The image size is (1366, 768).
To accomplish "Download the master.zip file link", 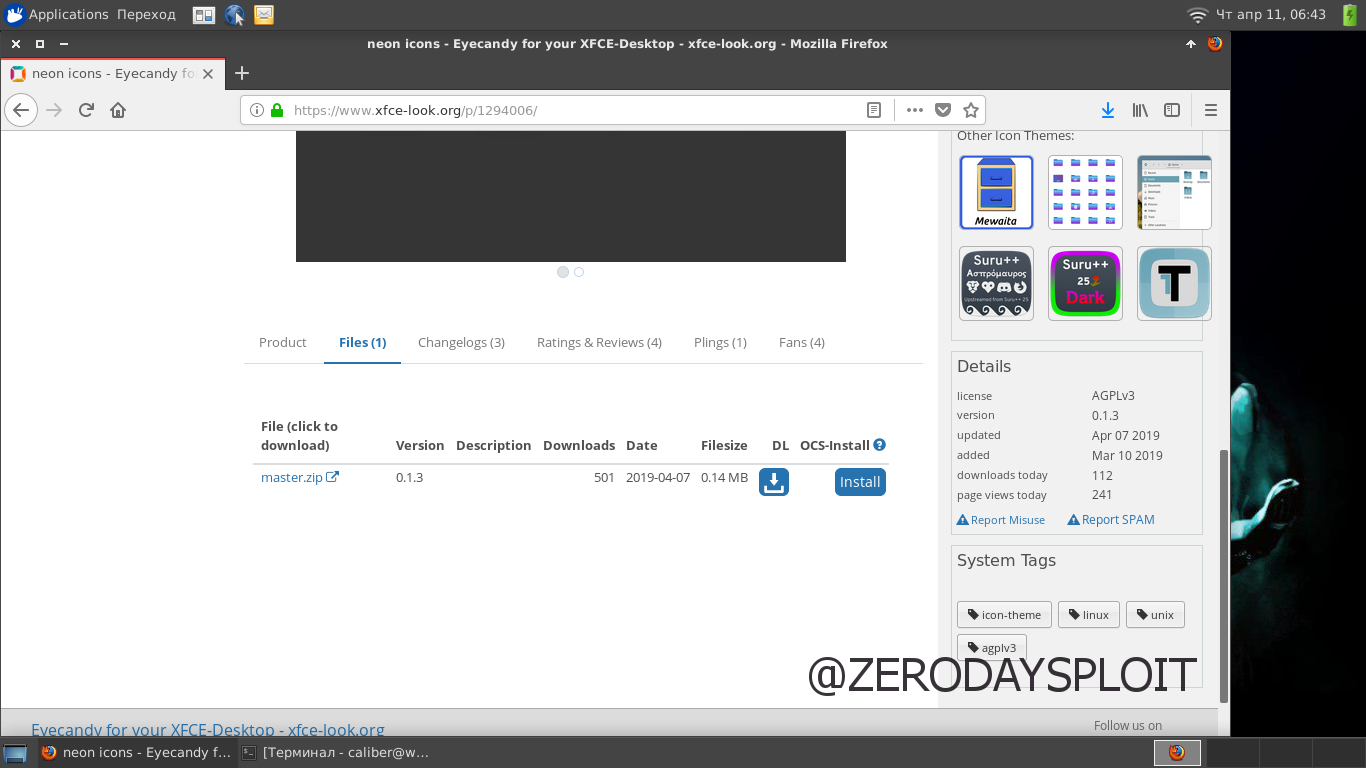I will pos(300,477).
